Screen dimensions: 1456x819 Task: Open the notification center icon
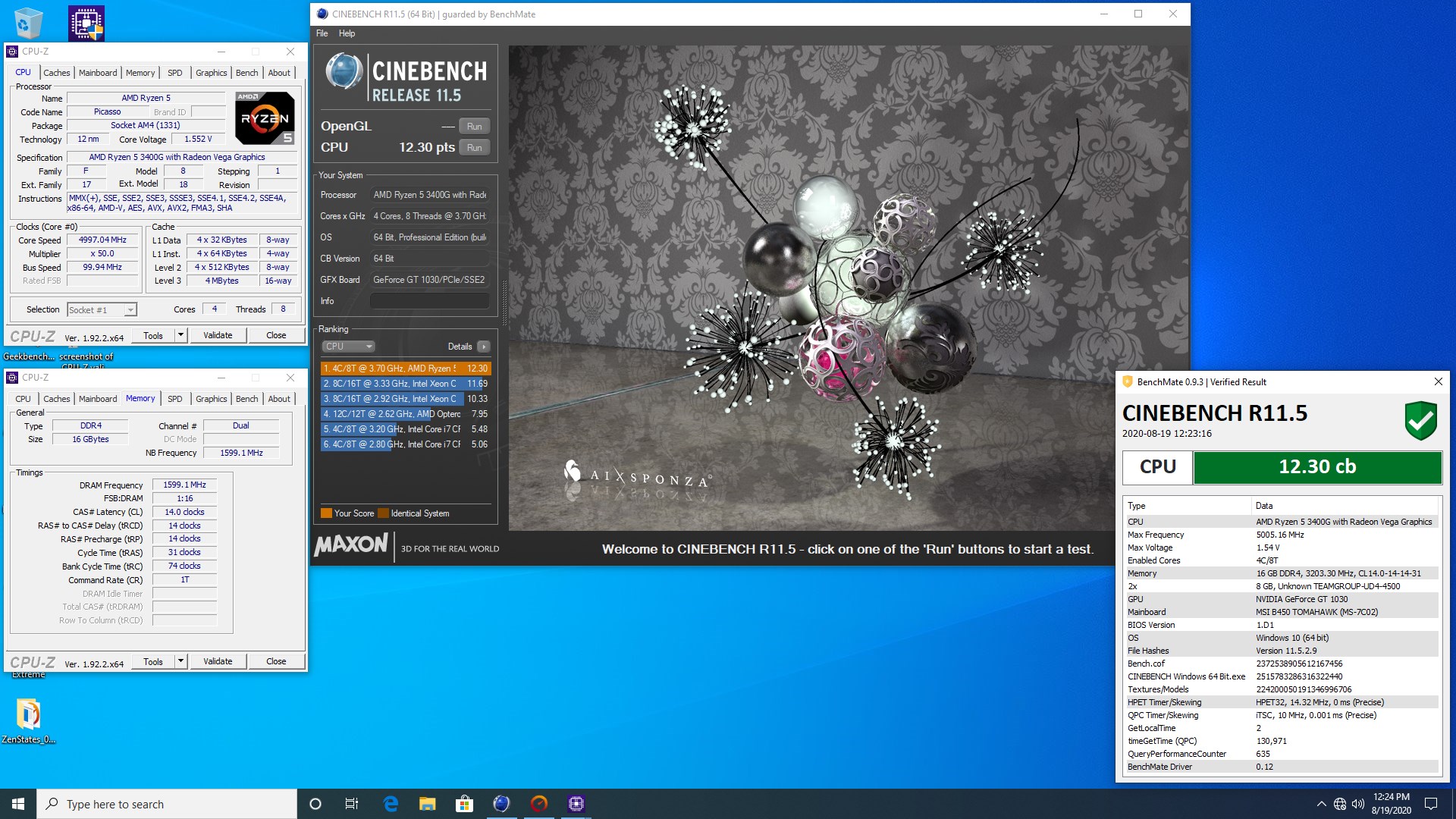pos(1431,804)
